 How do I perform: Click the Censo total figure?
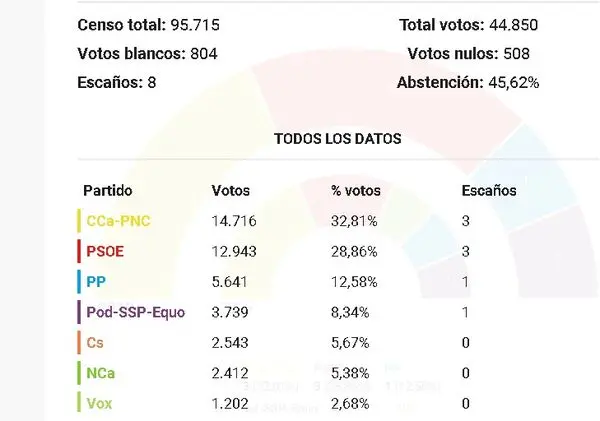pyautogui.click(x=195, y=25)
